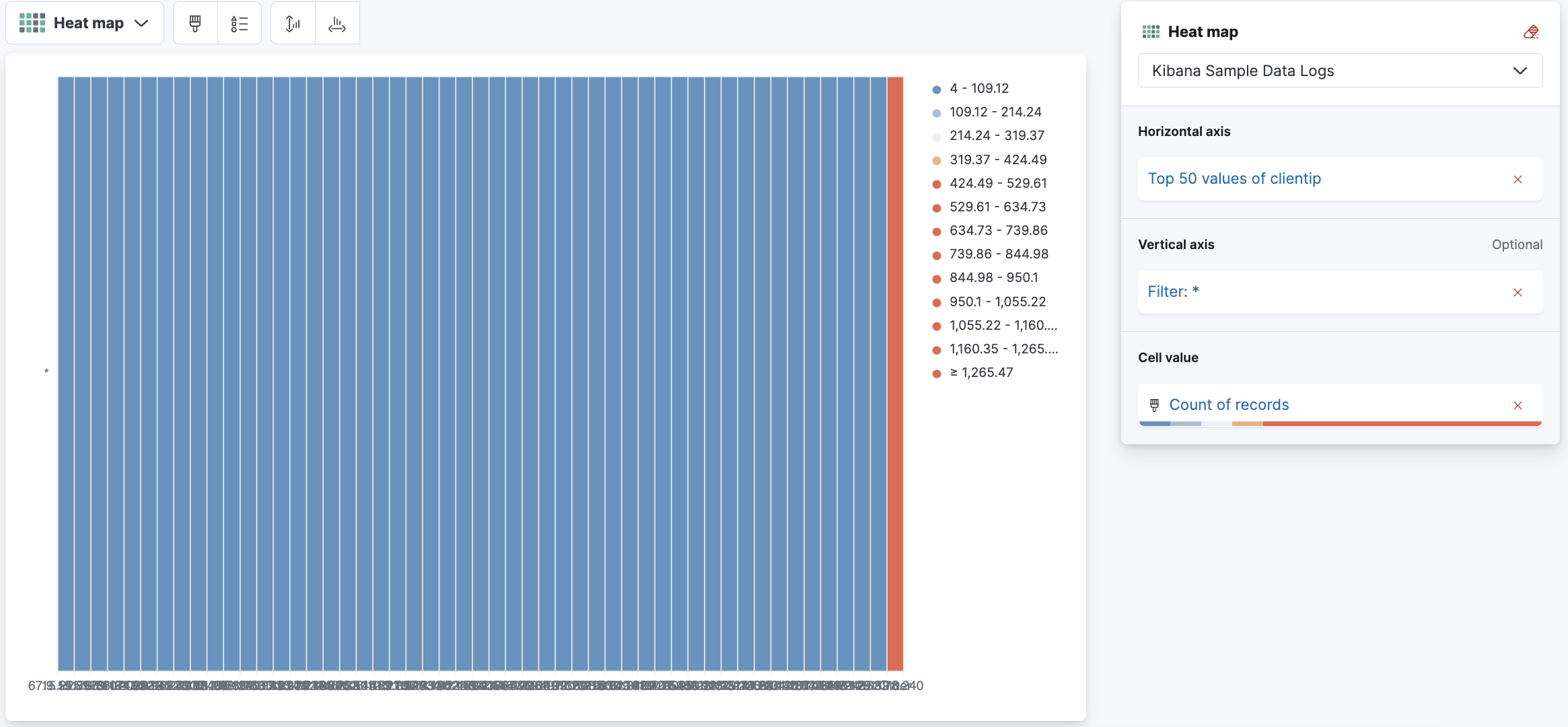Image resolution: width=1568 pixels, height=727 pixels.
Task: Edit the Count of records cell value
Action: 1229,405
